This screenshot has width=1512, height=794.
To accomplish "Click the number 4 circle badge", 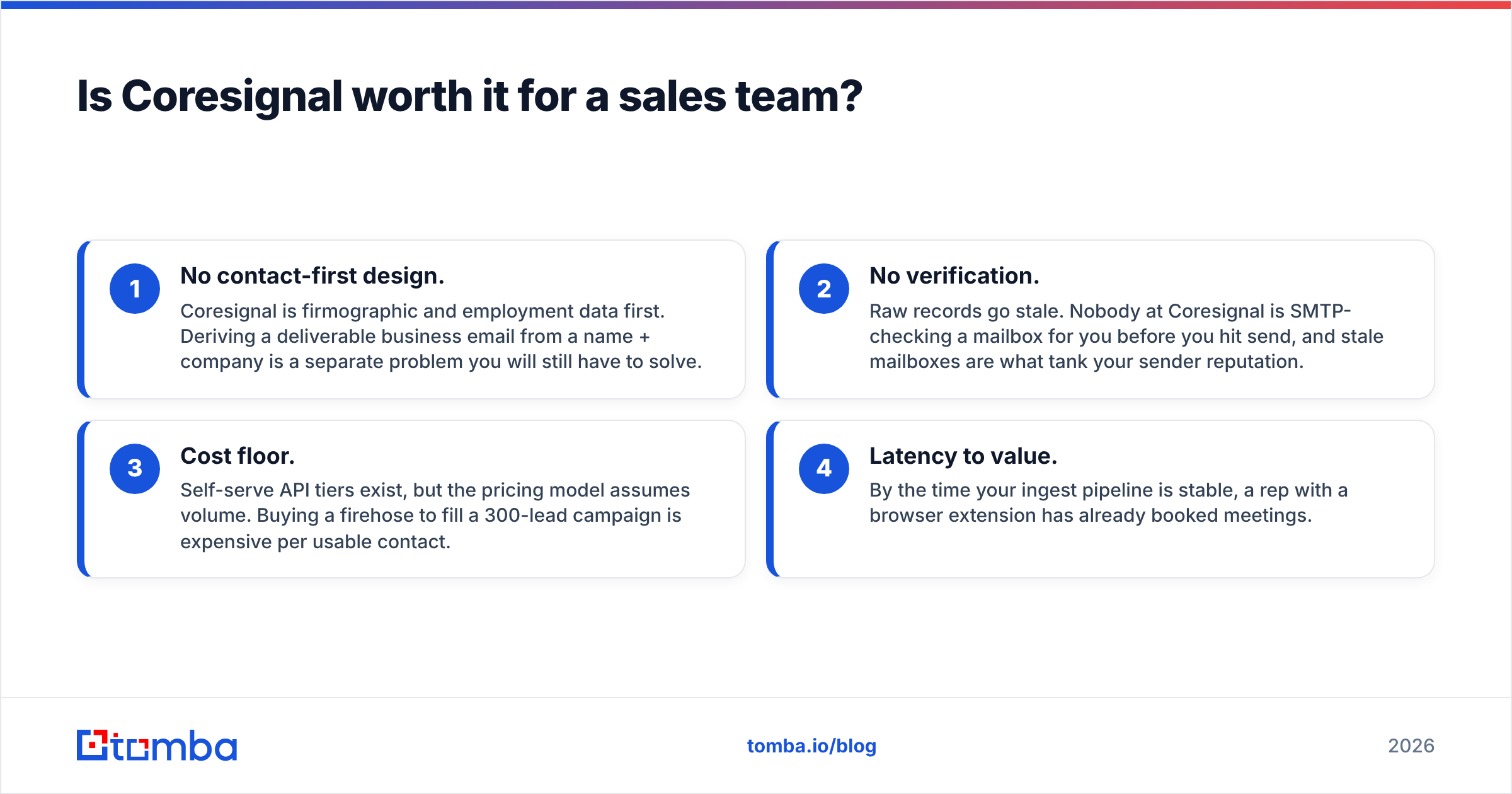I will (824, 468).
